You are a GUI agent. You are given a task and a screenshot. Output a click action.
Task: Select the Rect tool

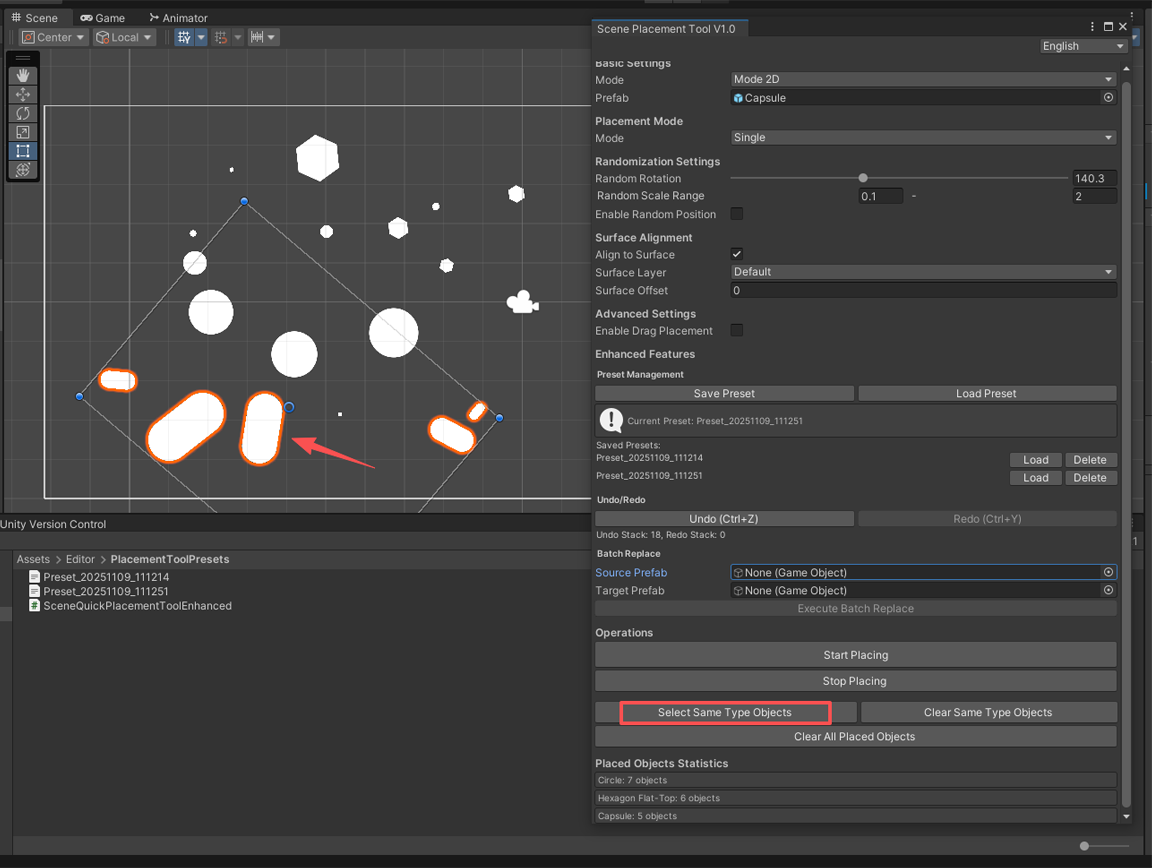point(23,151)
